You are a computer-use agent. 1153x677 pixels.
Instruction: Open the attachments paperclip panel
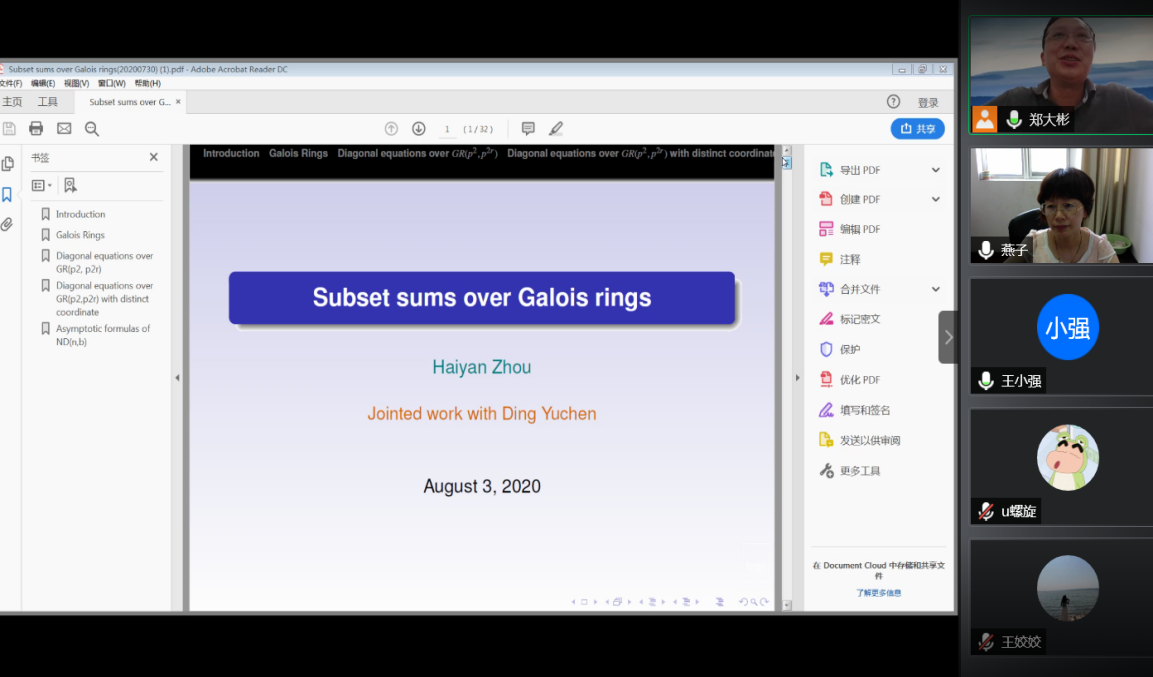point(8,225)
